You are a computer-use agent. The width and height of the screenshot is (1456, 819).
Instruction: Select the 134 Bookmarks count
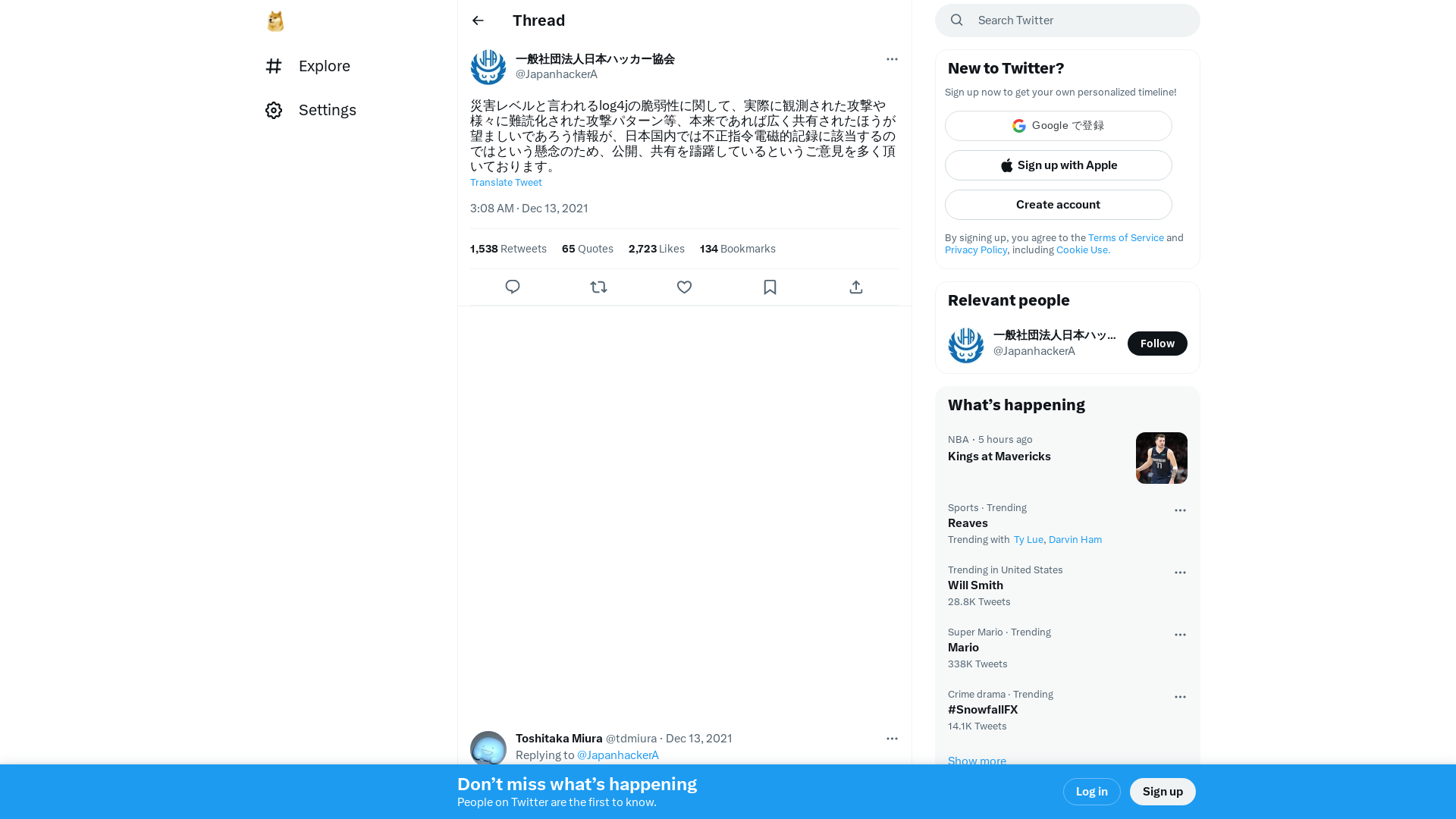(x=738, y=249)
